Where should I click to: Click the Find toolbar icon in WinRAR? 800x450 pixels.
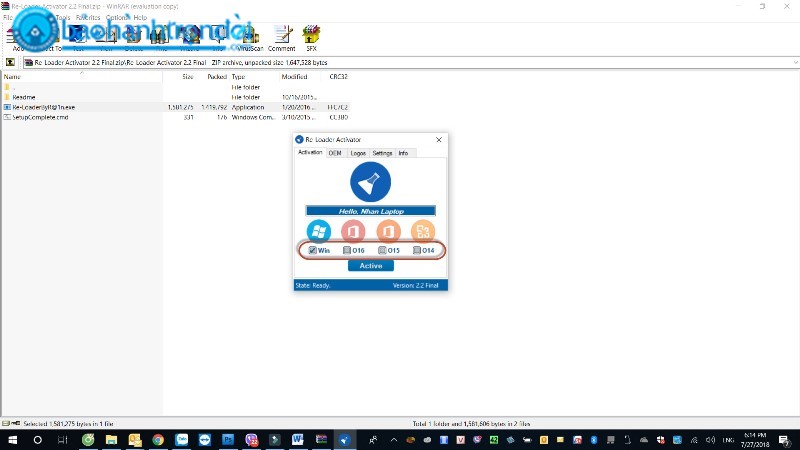tap(161, 38)
